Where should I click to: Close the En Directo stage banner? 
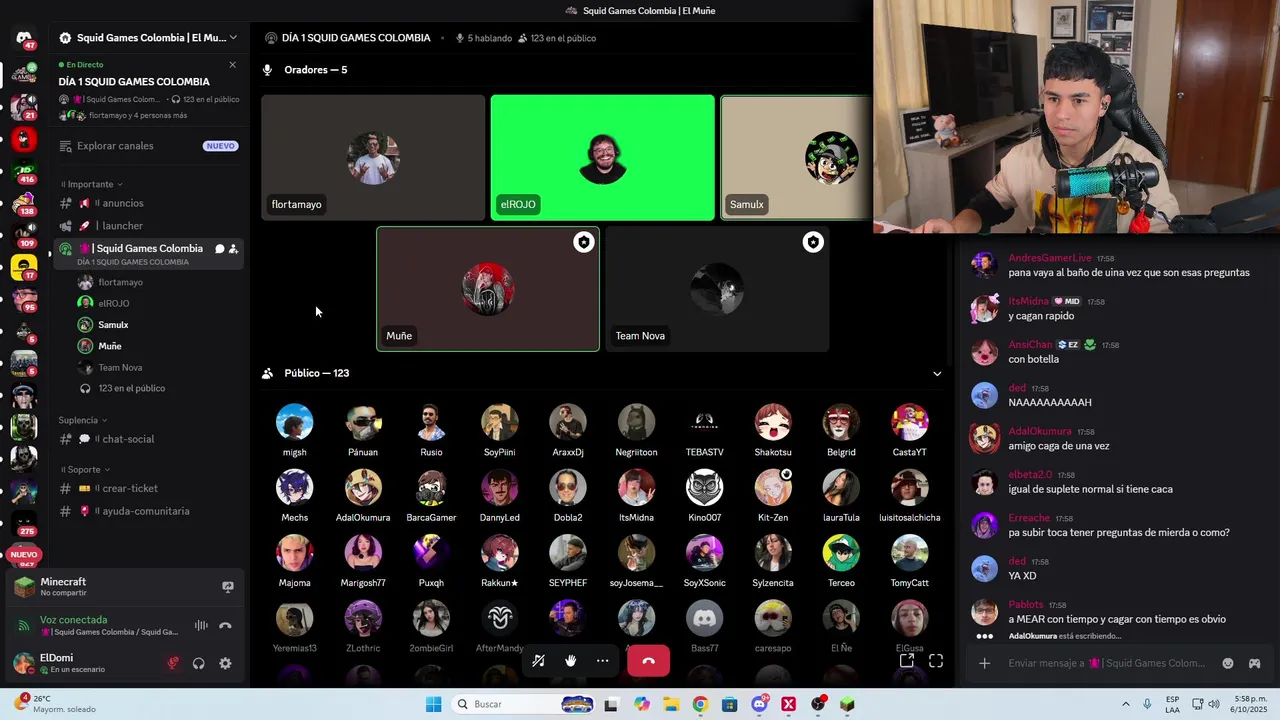coord(232,65)
